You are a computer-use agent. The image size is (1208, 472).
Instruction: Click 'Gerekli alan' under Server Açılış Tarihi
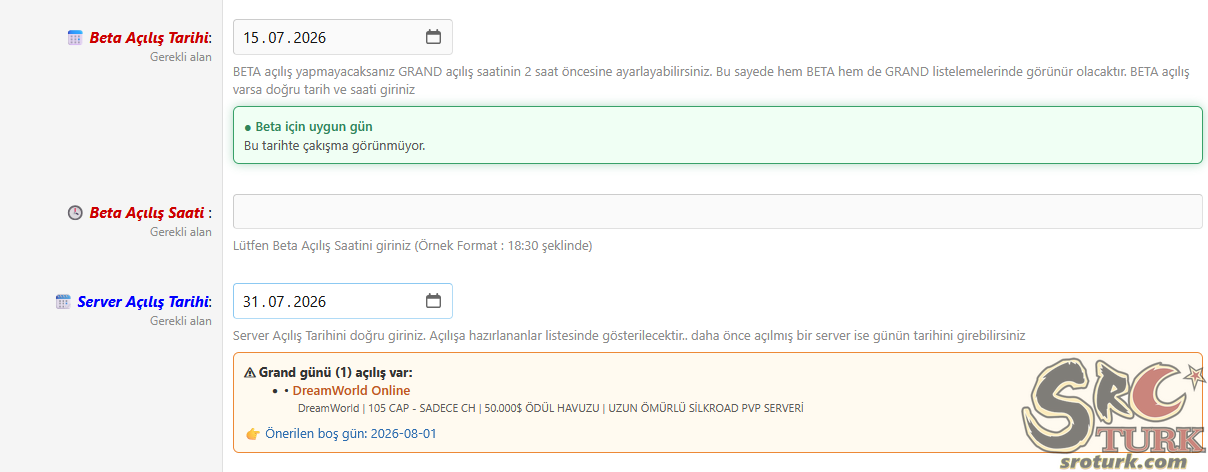point(181,321)
